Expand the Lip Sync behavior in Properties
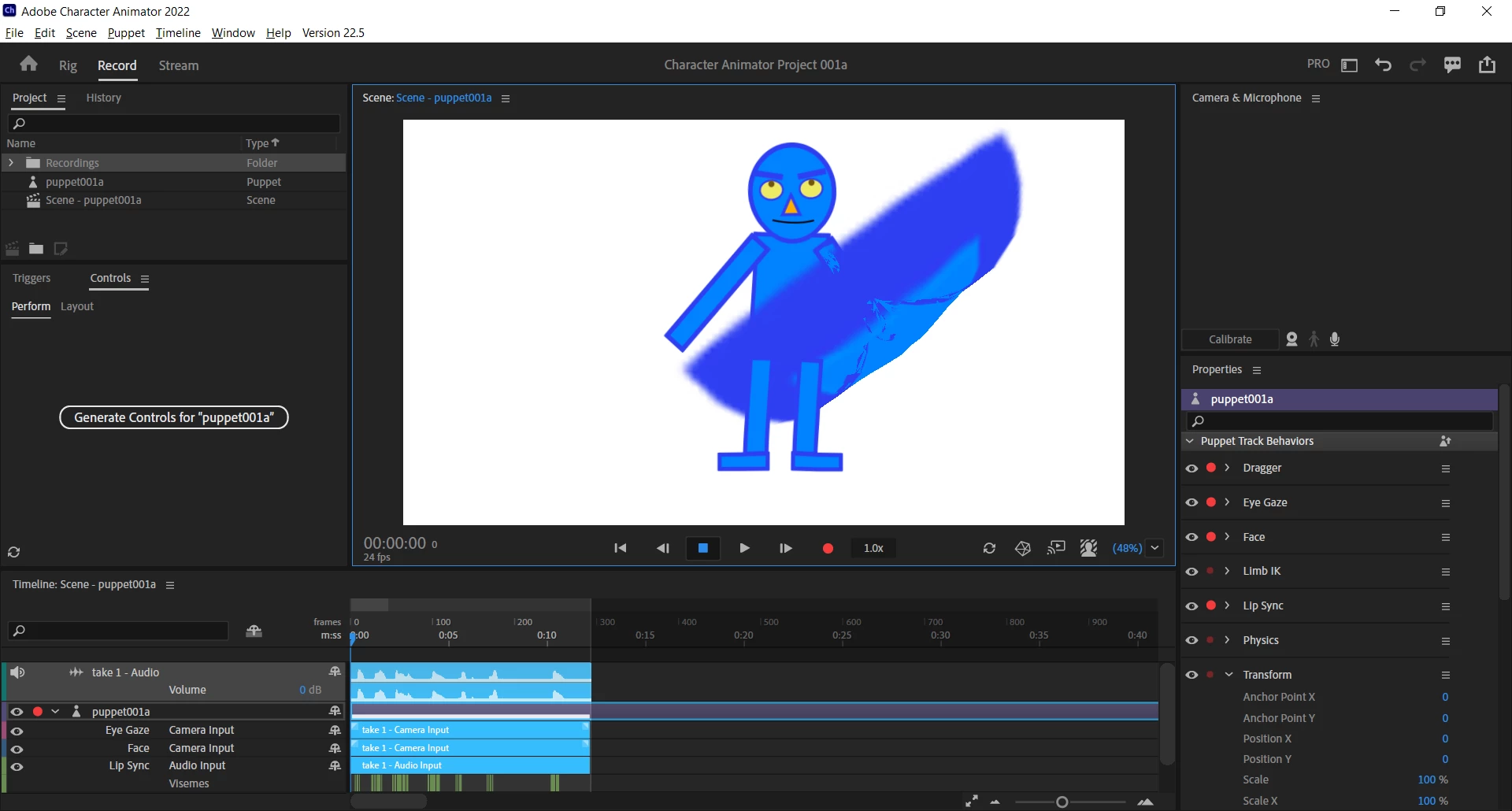This screenshot has width=1512, height=811. click(x=1227, y=605)
